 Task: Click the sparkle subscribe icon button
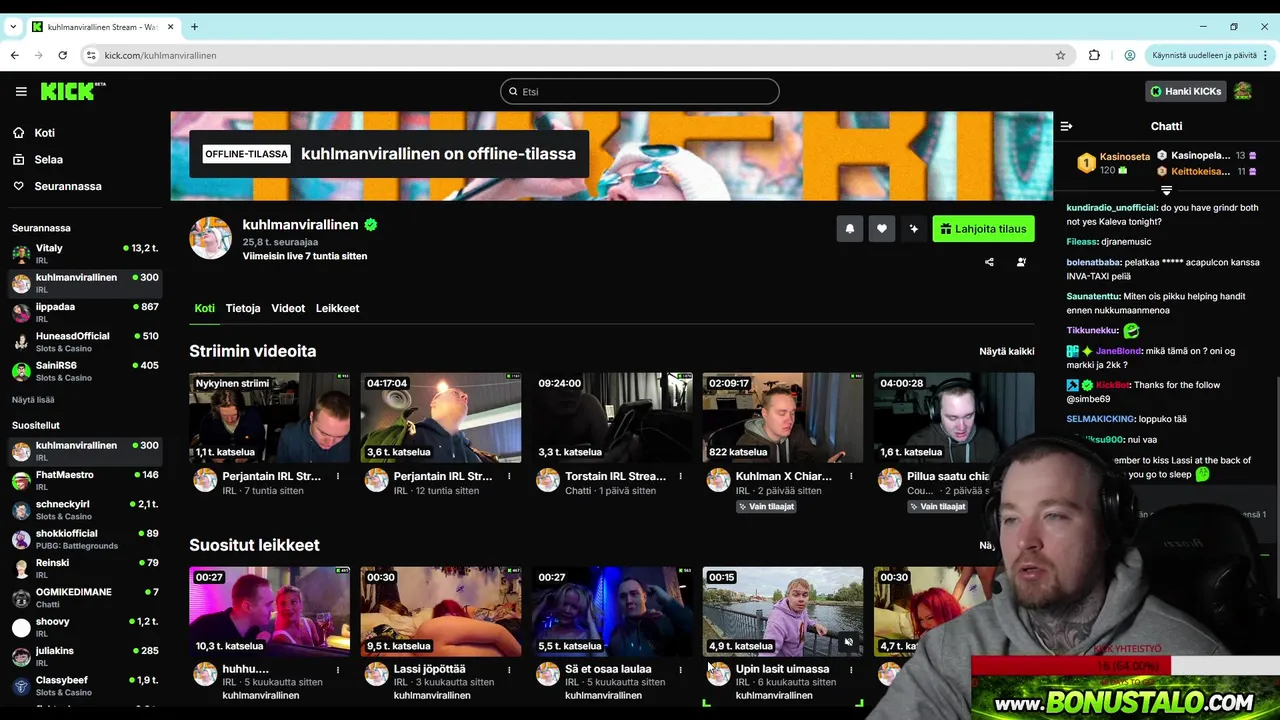tap(913, 229)
